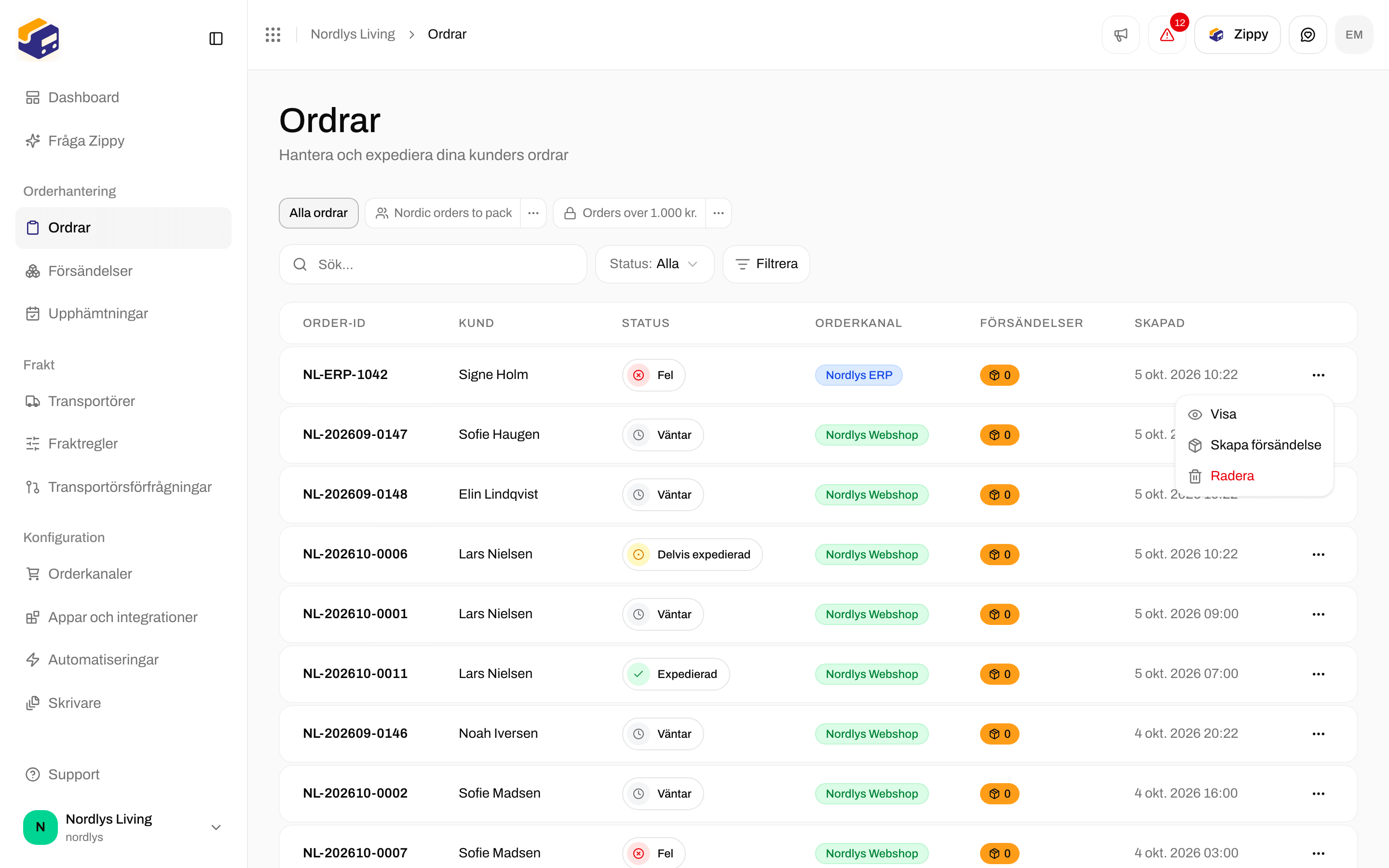Open Fraktregler page
This screenshot has width=1389, height=868.
(x=123, y=444)
